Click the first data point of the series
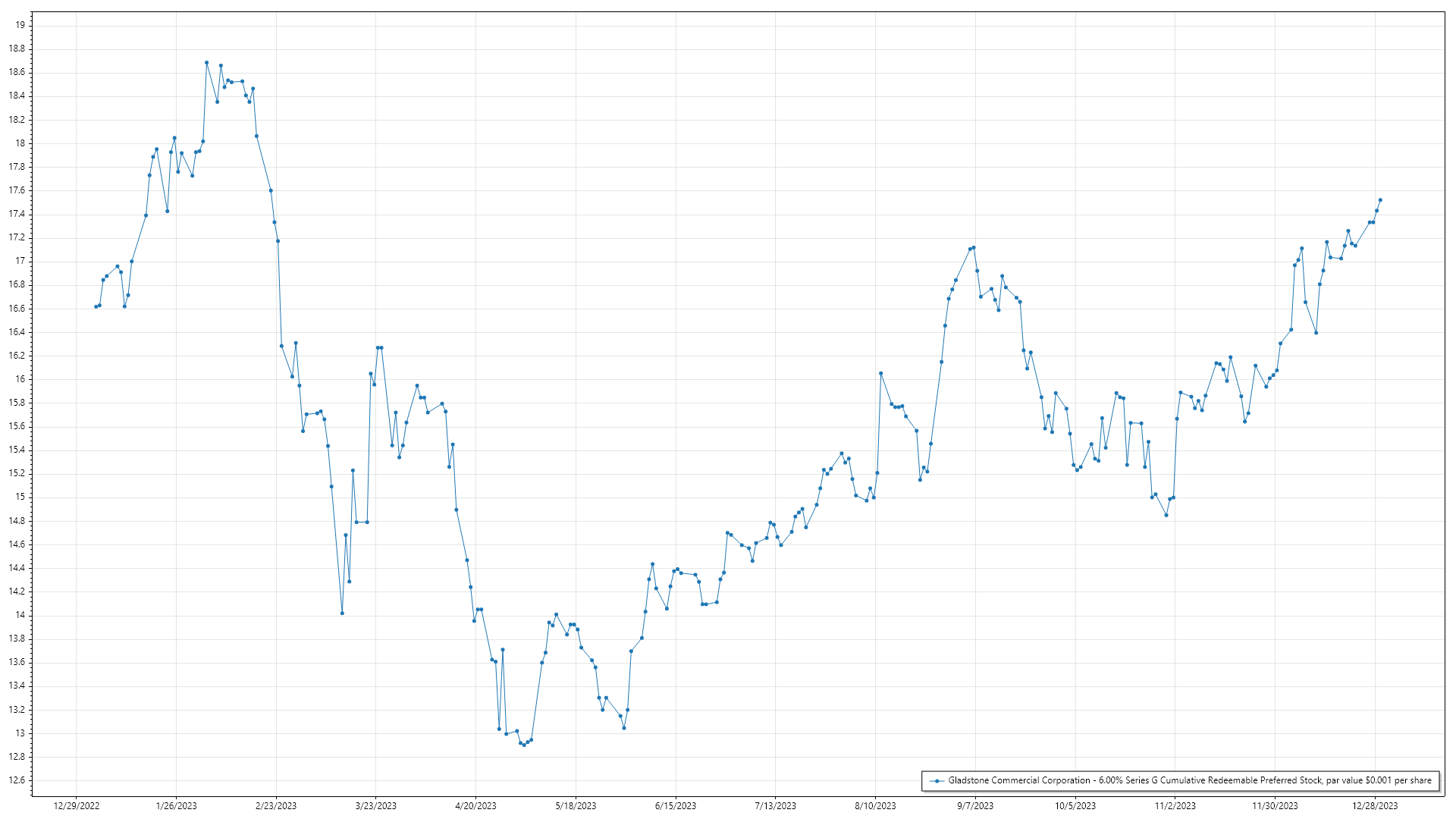This screenshot has height=819, width=1456. 96,307
